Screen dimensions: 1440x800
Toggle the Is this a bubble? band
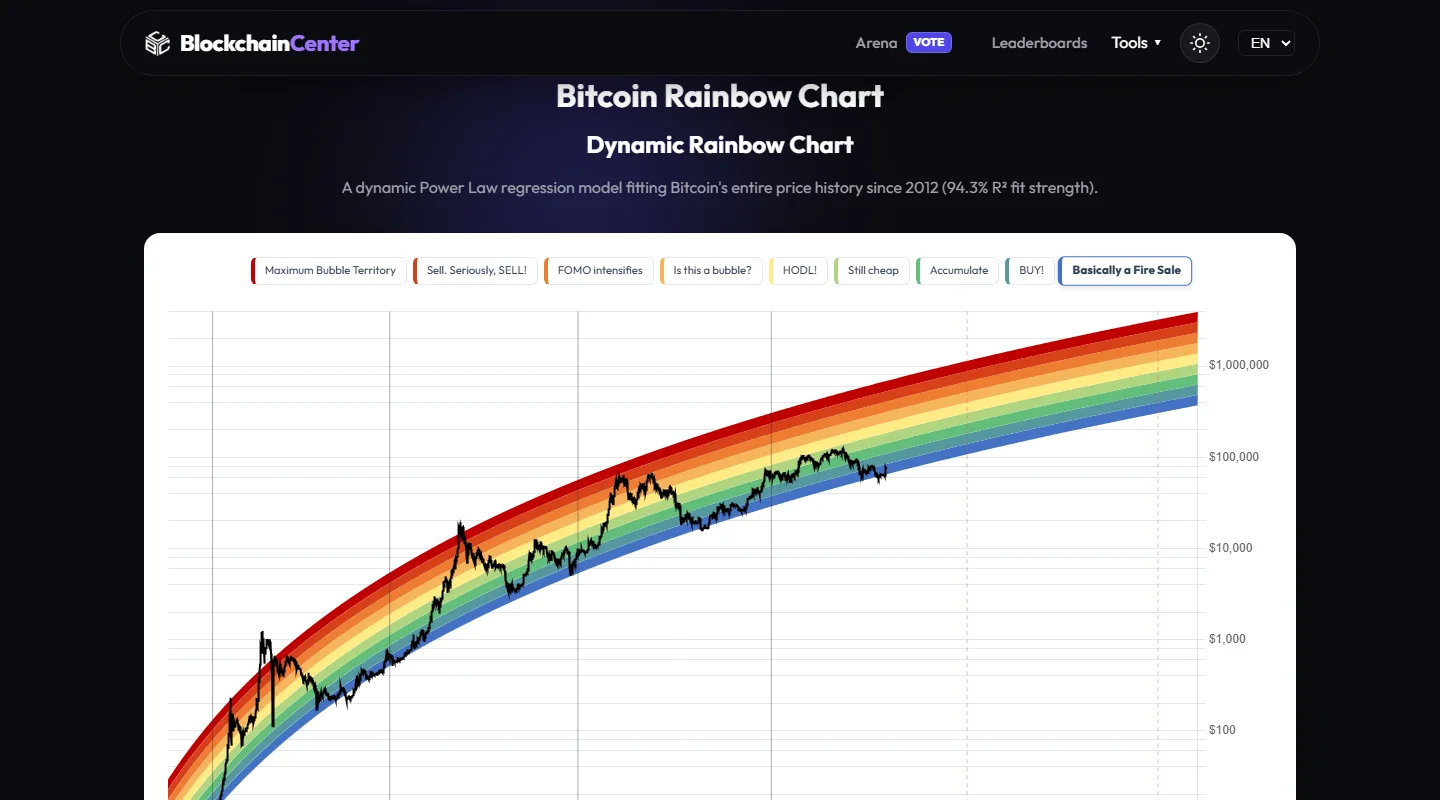[711, 271]
